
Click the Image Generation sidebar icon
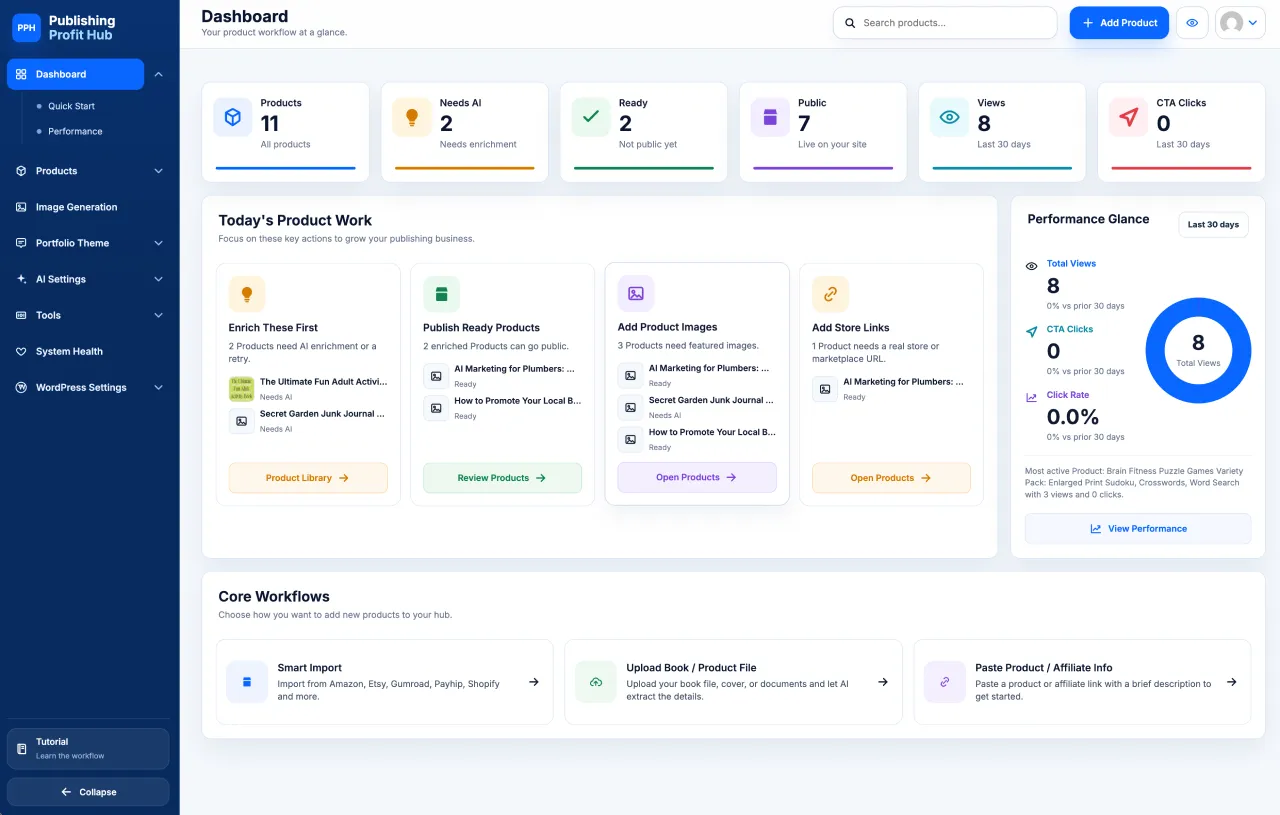21,207
